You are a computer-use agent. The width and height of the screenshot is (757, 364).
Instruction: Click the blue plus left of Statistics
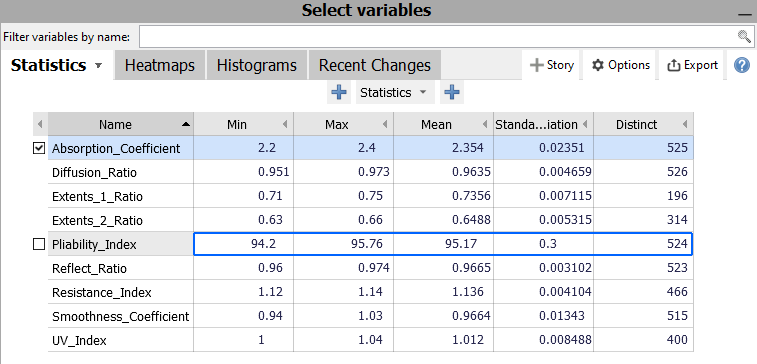[x=339, y=92]
